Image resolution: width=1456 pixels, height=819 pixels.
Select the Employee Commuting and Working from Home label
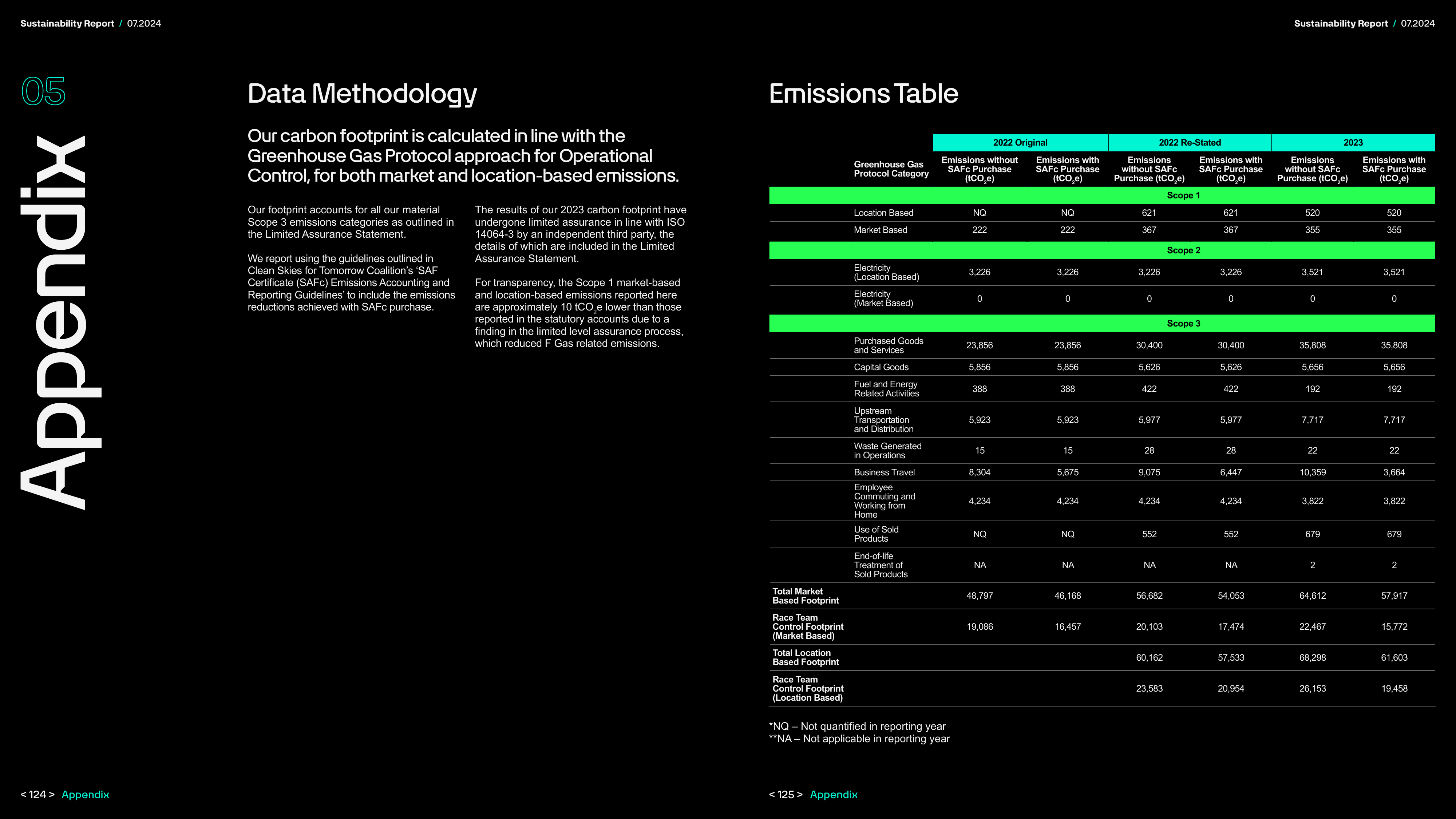coord(885,501)
